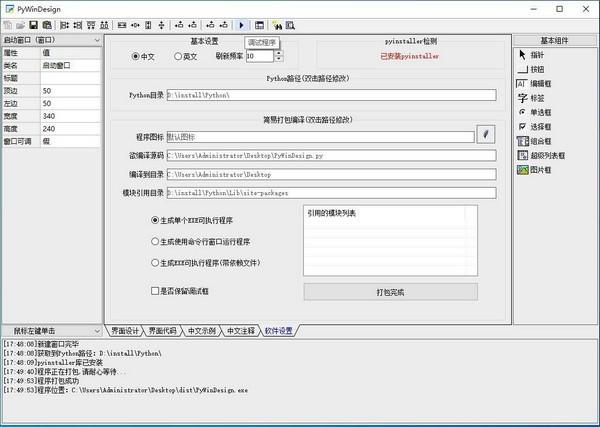Increase 刷新频率 with the up arrow
600x427 pixels.
[x=279, y=53]
